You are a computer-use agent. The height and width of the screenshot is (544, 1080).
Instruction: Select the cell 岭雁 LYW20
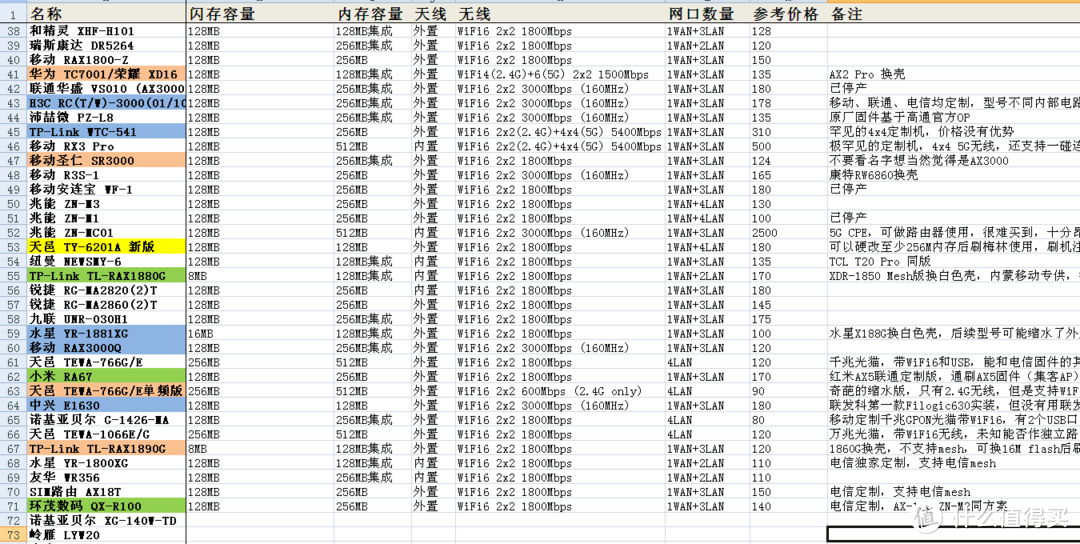106,535
